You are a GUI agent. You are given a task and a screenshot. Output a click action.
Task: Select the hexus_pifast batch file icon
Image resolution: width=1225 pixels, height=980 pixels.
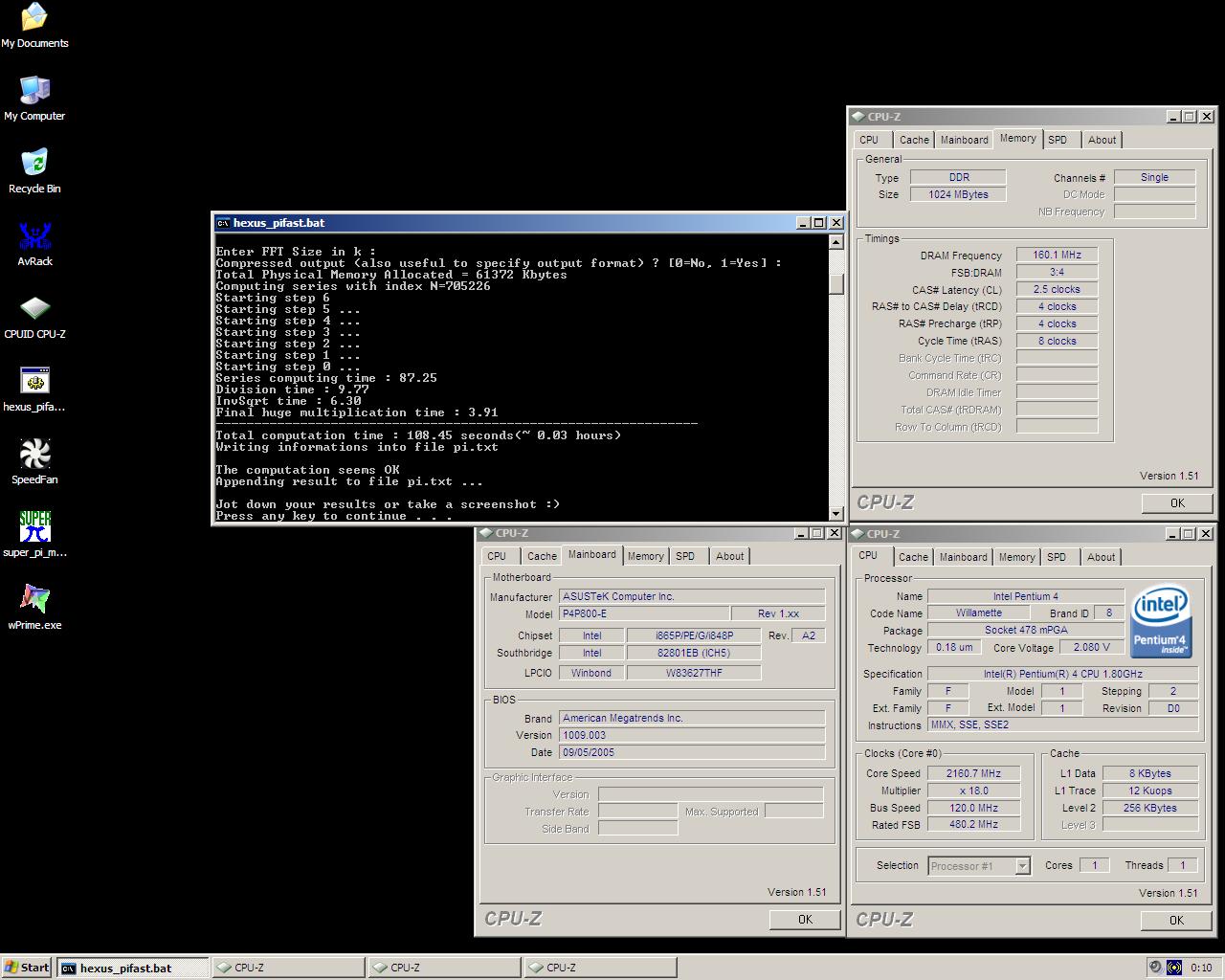(x=34, y=390)
